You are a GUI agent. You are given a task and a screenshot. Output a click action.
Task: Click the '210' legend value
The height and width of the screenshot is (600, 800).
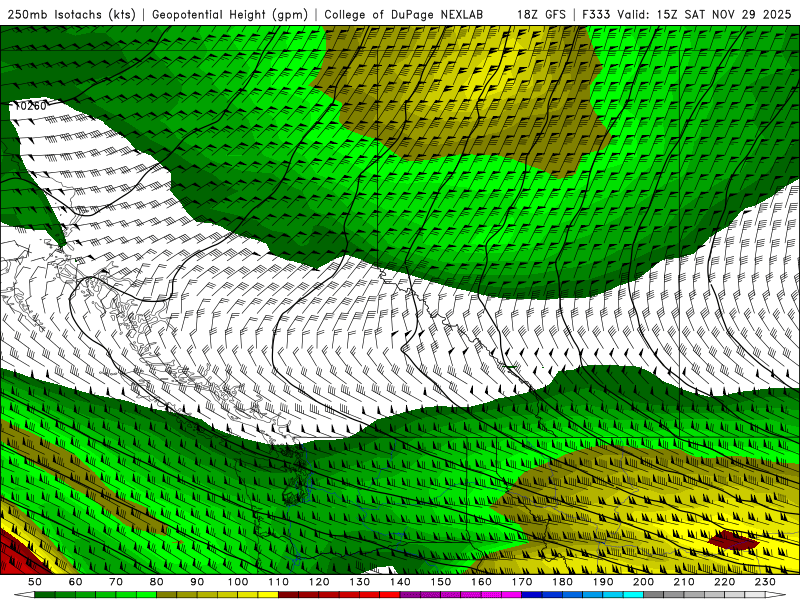tap(684, 582)
